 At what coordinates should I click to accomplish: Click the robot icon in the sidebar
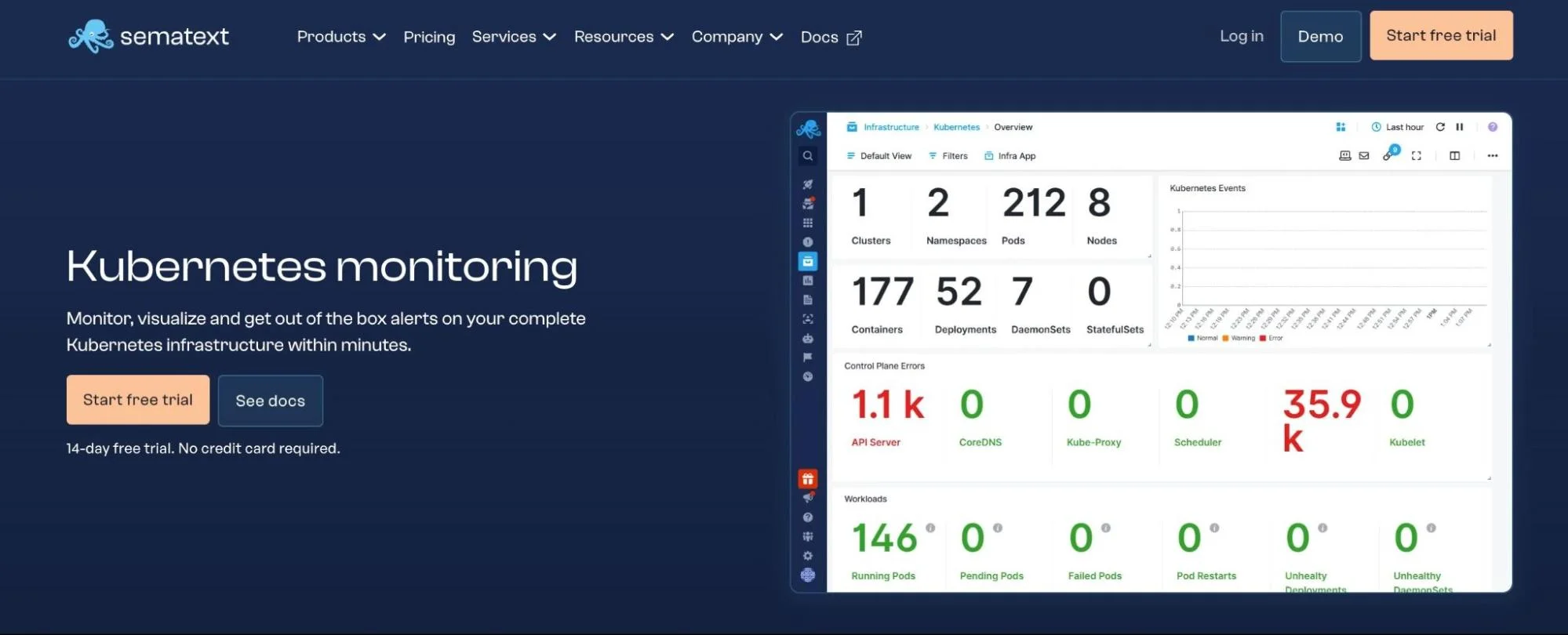[808, 339]
